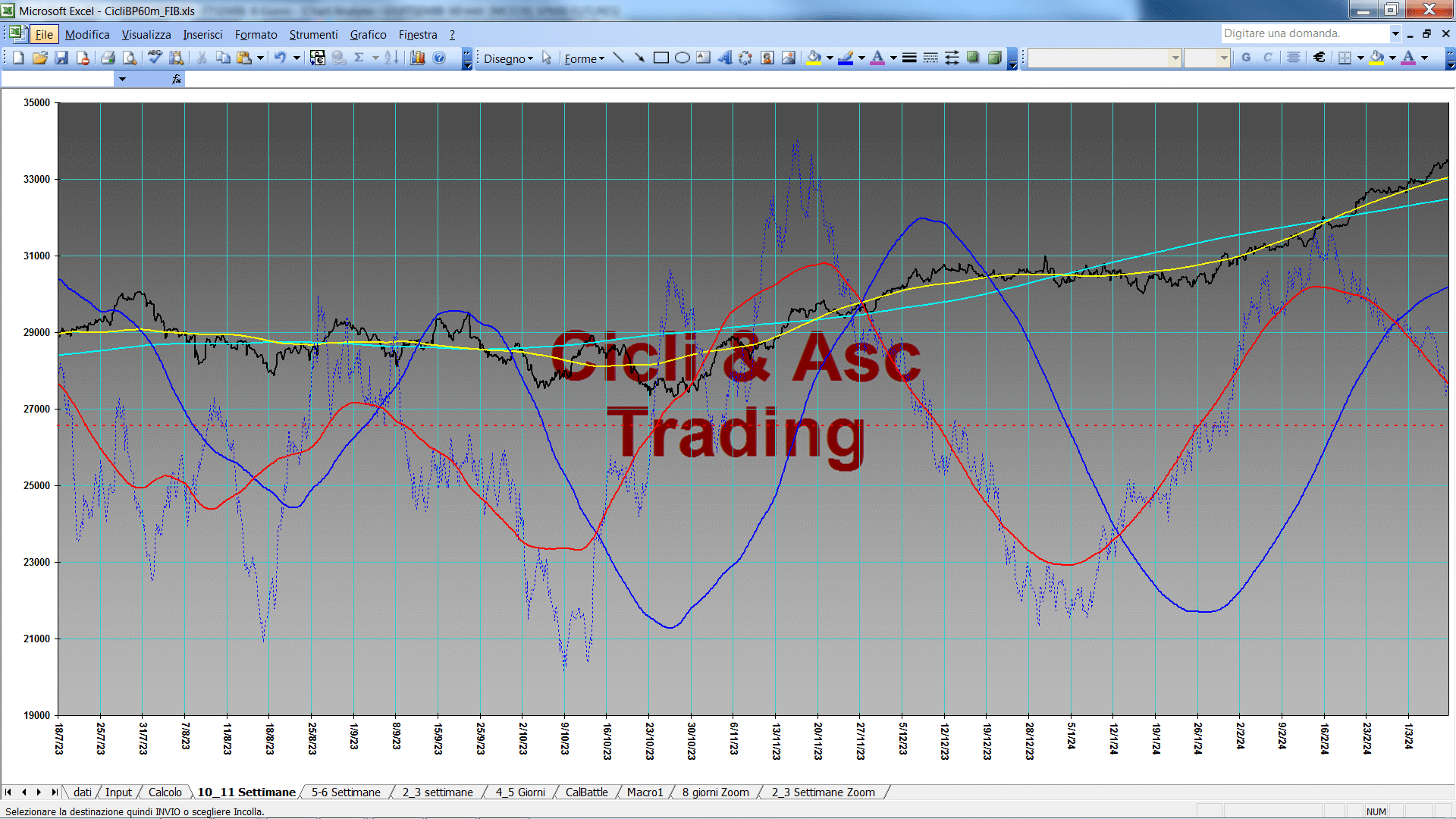Select the Arrow drawing tool
Screen dimensions: 1456x819
(639, 58)
